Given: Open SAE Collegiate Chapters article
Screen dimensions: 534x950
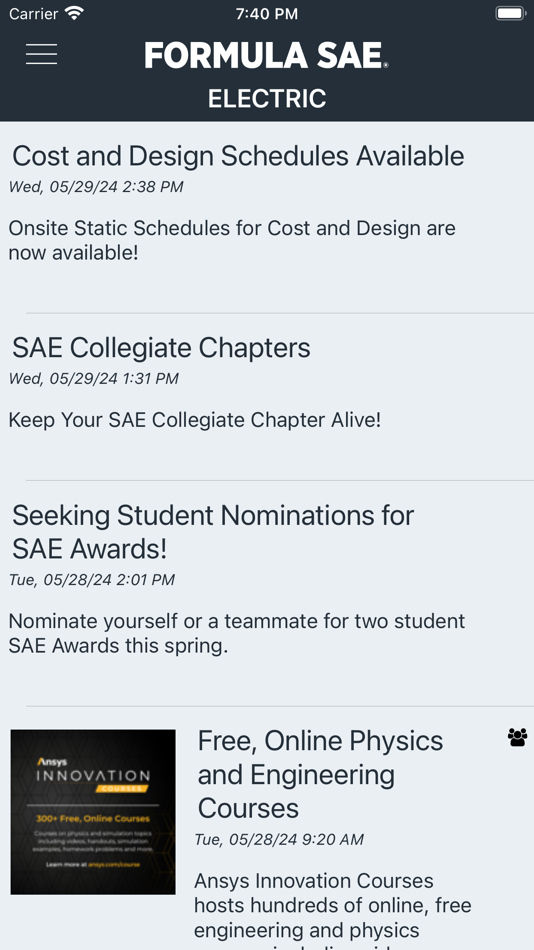Looking at the screenshot, I should pyautogui.click(x=161, y=348).
